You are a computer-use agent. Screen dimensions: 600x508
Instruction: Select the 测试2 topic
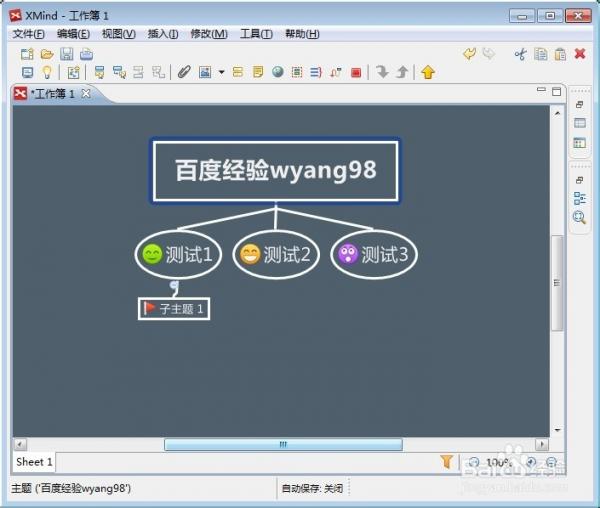(276, 254)
